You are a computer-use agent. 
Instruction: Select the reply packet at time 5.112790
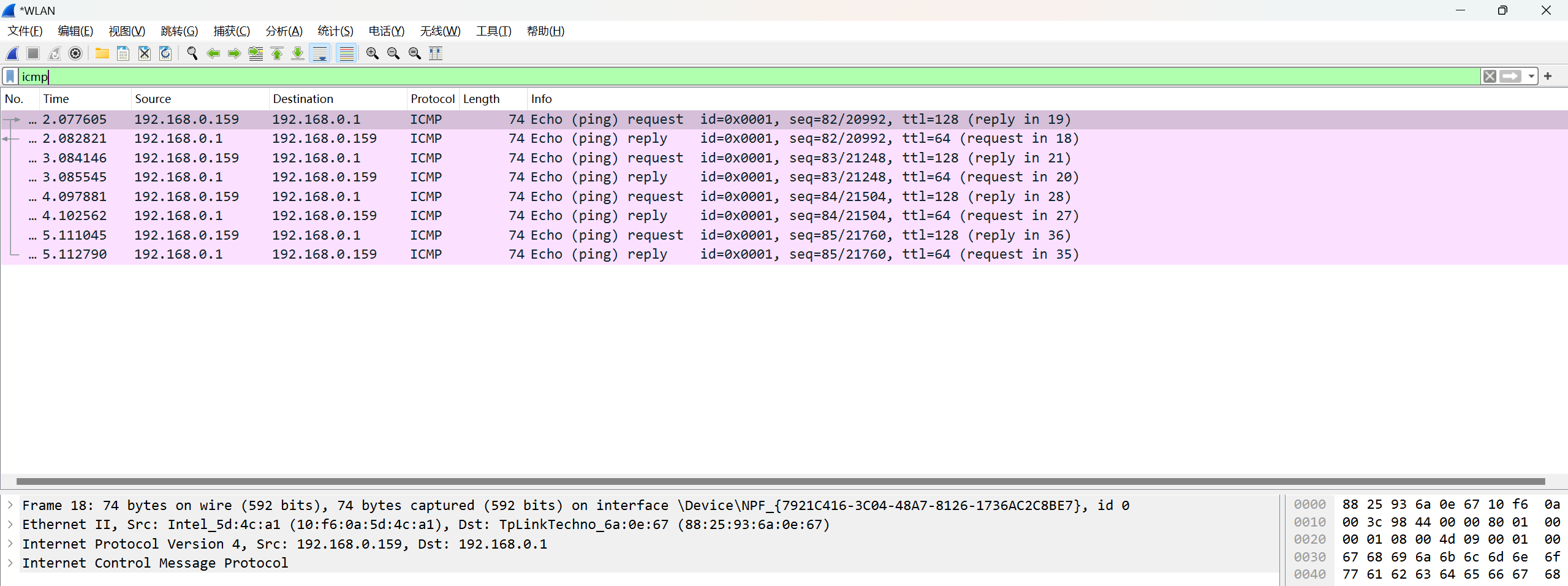784,254
